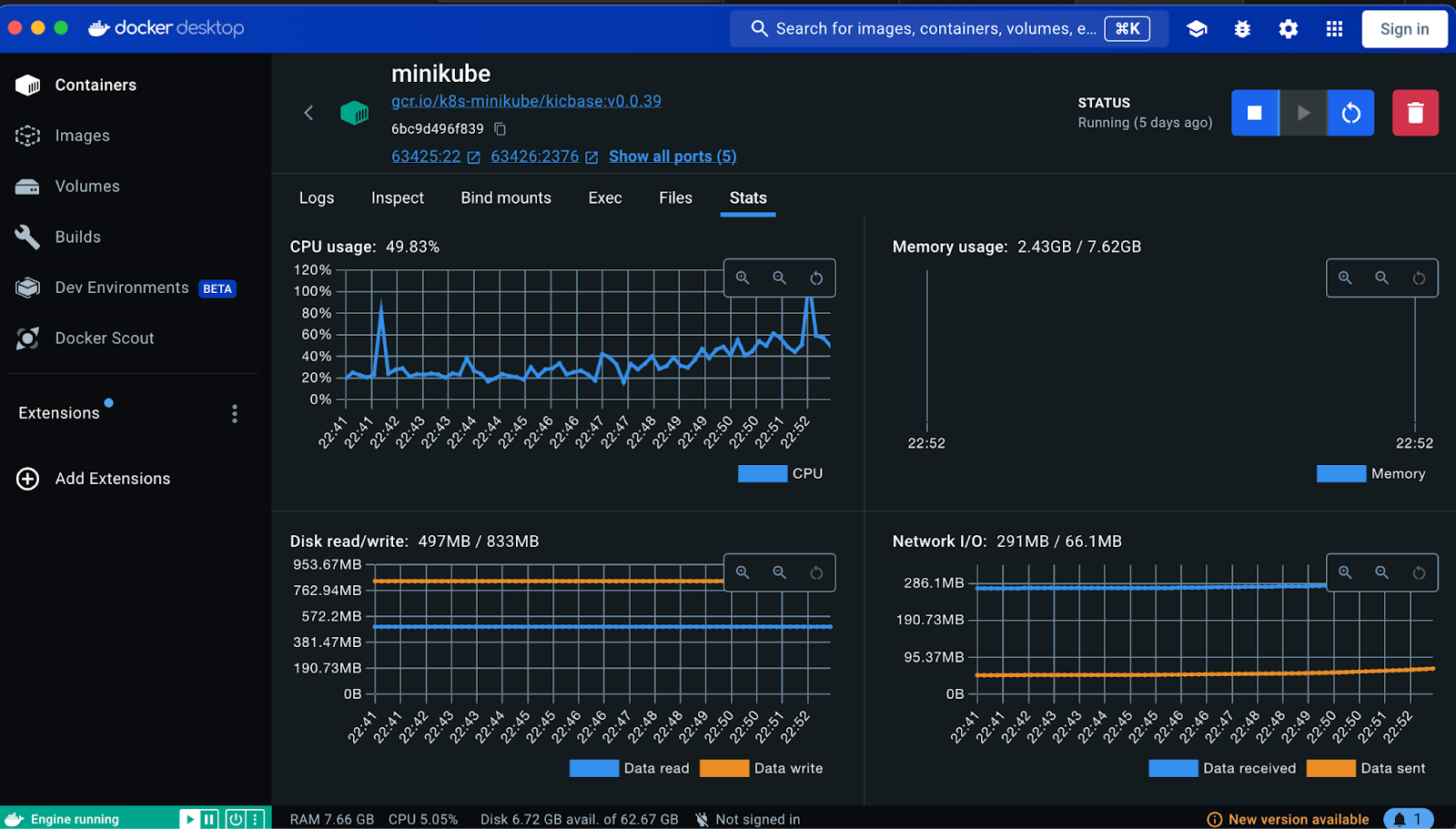Click the search bar for images and containers
1456x829 pixels.
[949, 29]
